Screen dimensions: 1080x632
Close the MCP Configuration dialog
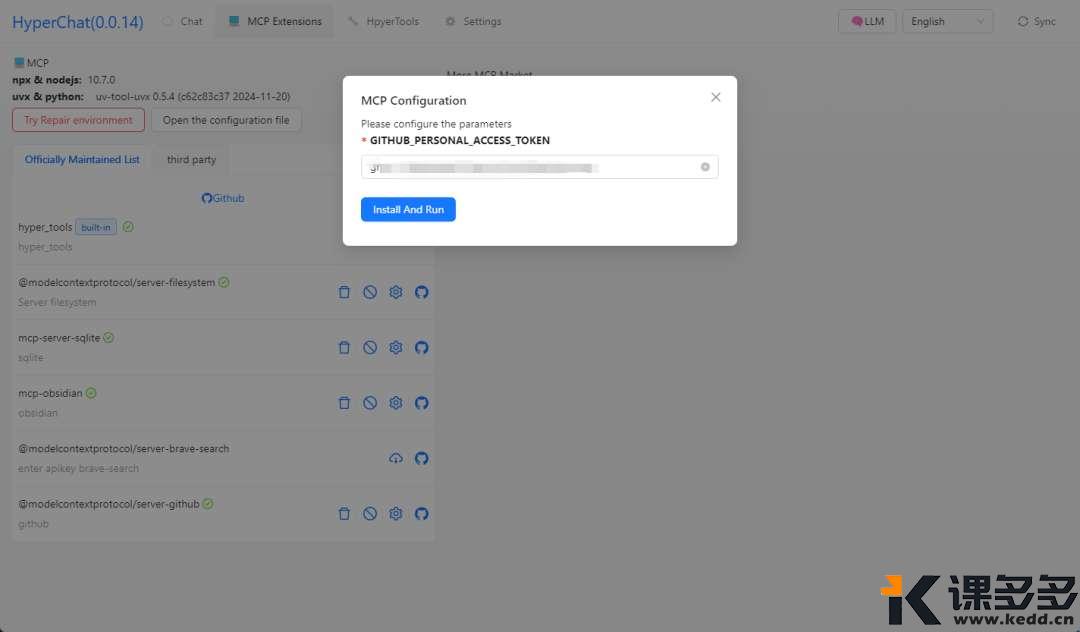pyautogui.click(x=716, y=97)
